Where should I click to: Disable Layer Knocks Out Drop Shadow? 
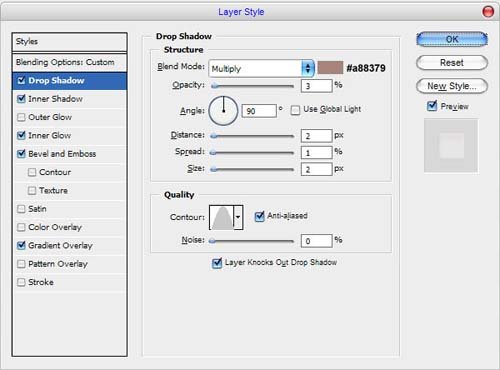click(217, 263)
